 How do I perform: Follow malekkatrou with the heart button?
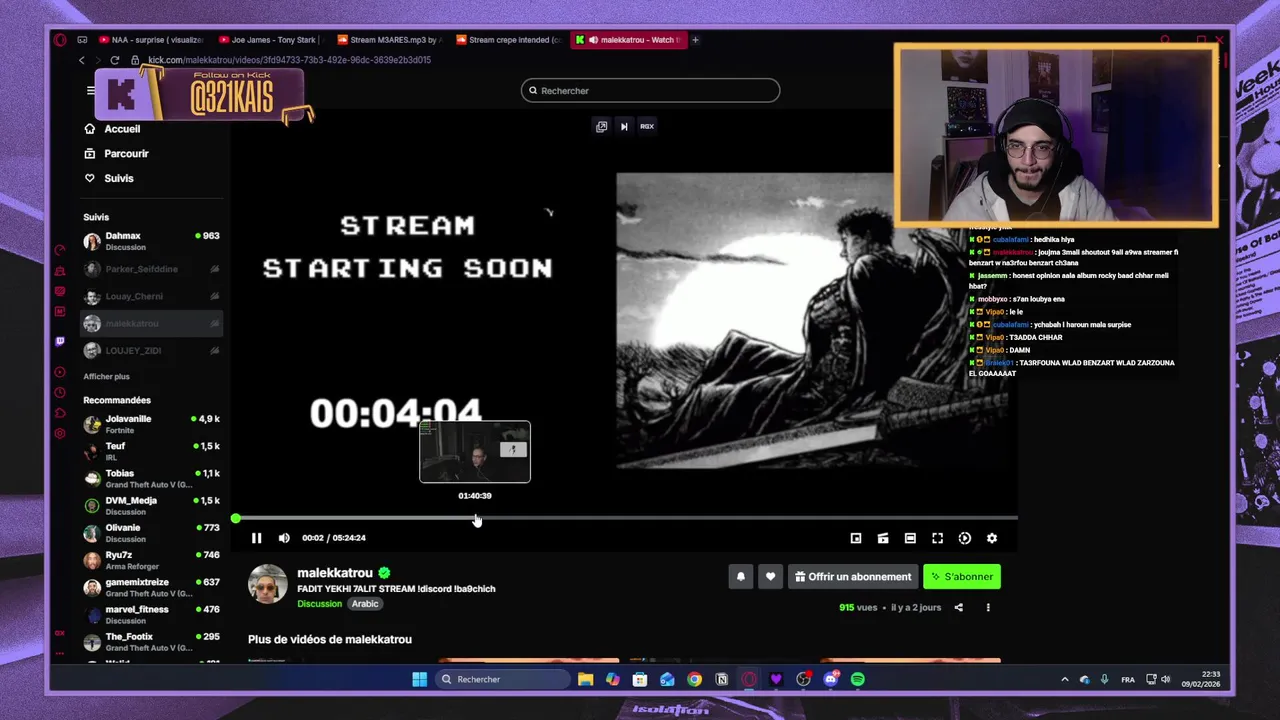770,576
